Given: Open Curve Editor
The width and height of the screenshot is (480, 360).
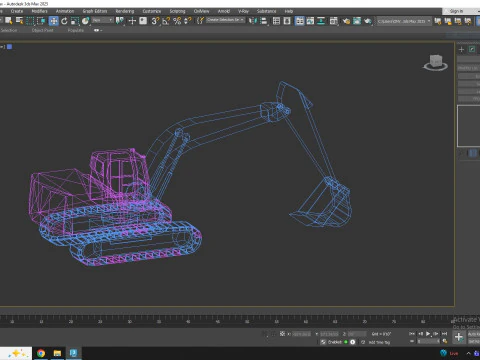Looking at the screenshot, I should 310,21.
